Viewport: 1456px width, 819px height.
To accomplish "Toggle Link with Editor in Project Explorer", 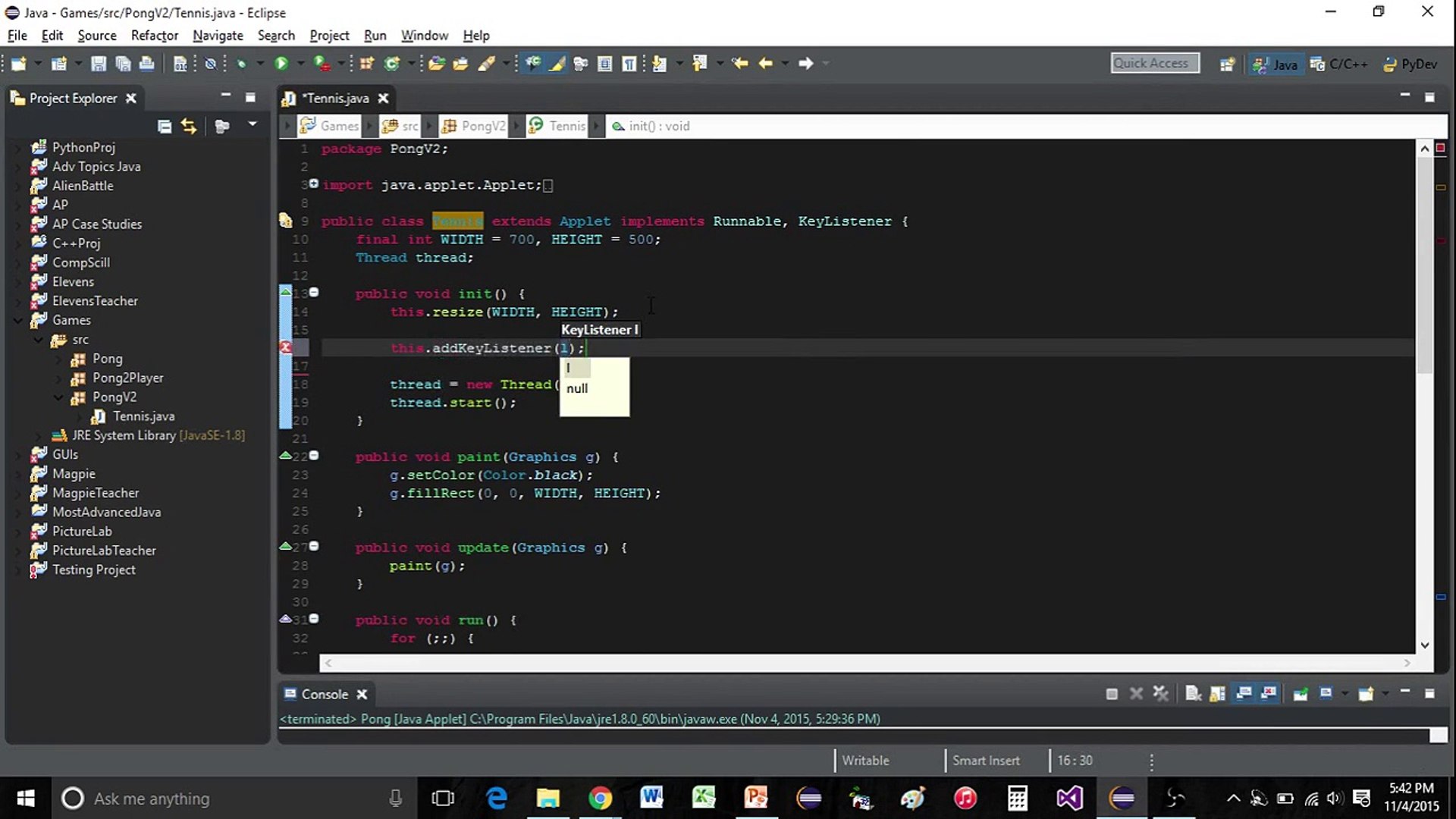I will 189,126.
